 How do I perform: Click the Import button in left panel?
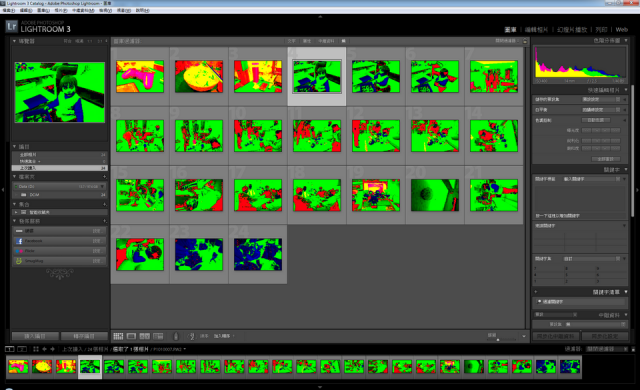[35, 336]
